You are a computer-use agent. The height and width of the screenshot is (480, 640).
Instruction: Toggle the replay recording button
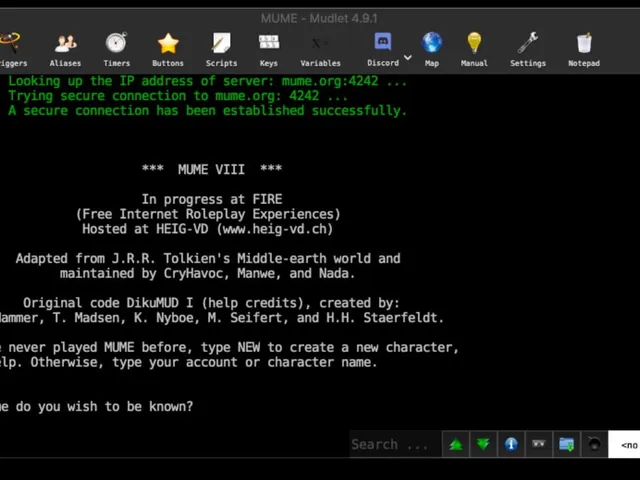[x=539, y=444]
